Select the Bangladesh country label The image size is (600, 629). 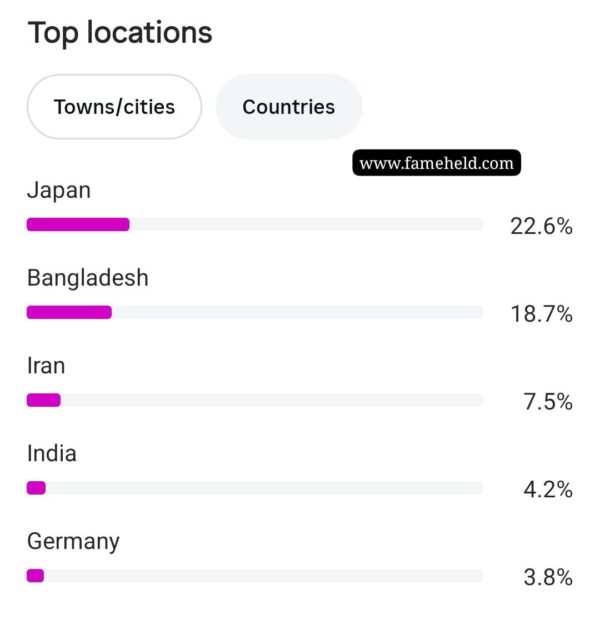tap(88, 278)
